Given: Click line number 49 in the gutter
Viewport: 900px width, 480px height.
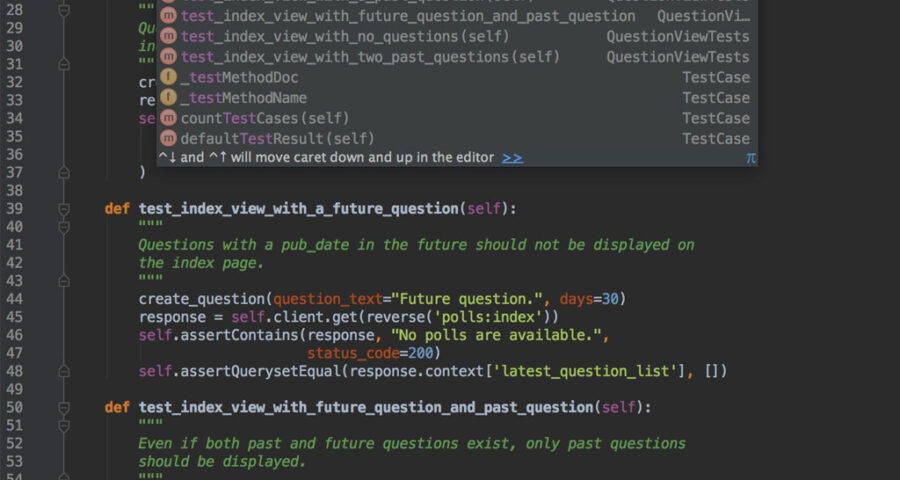Looking at the screenshot, I should point(13,389).
